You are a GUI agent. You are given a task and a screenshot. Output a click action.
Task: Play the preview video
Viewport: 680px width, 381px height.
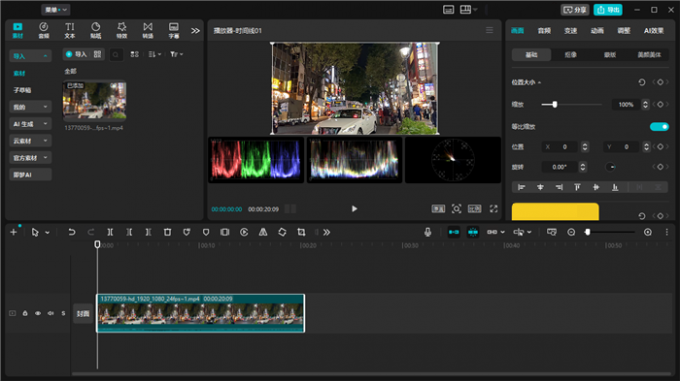354,209
